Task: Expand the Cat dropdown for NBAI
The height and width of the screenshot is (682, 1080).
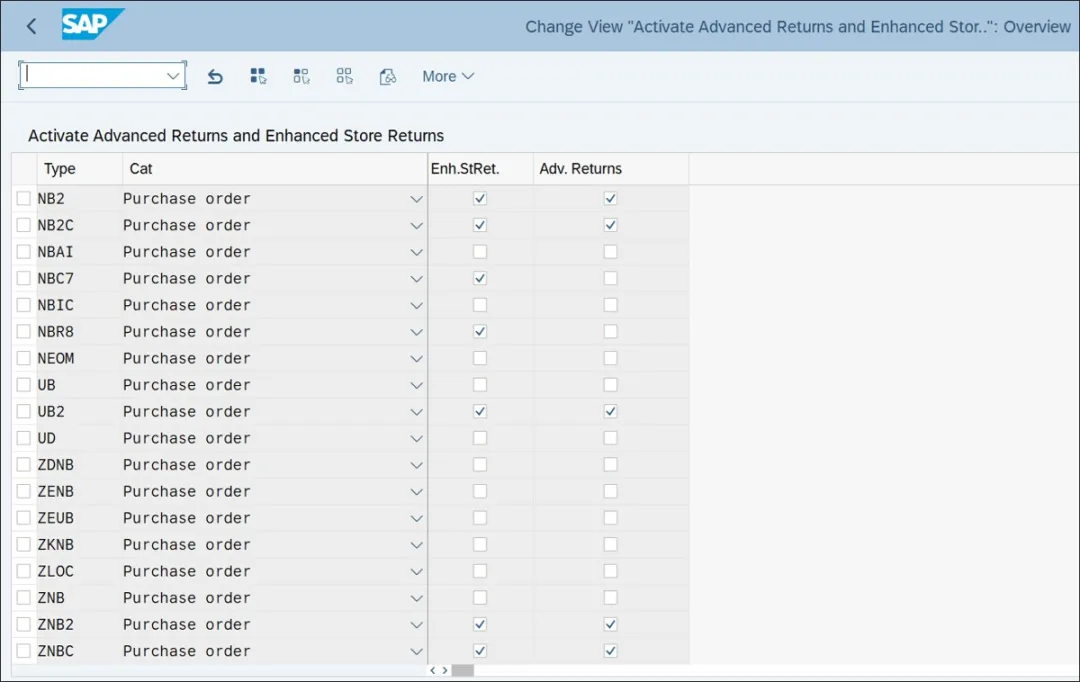Action: pos(416,252)
